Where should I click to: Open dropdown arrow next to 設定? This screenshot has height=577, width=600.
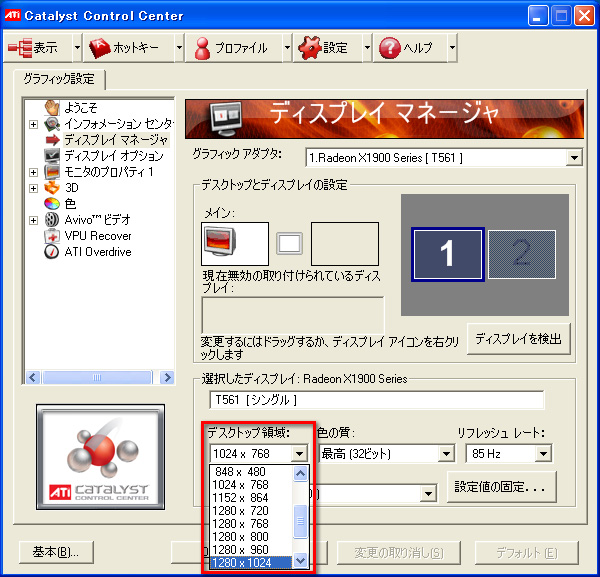click(x=367, y=48)
